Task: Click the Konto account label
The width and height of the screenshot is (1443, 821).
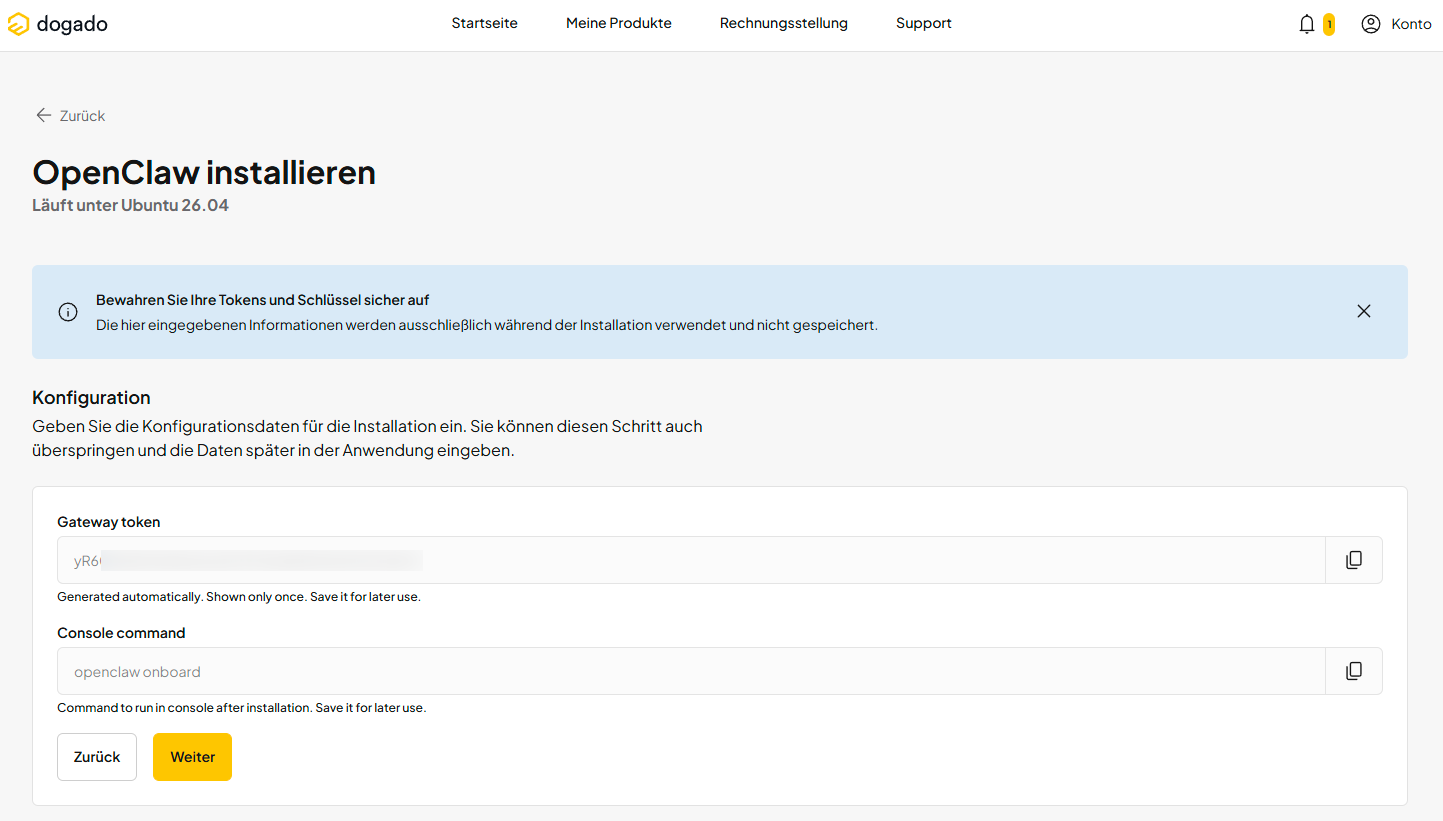Action: pos(1411,24)
